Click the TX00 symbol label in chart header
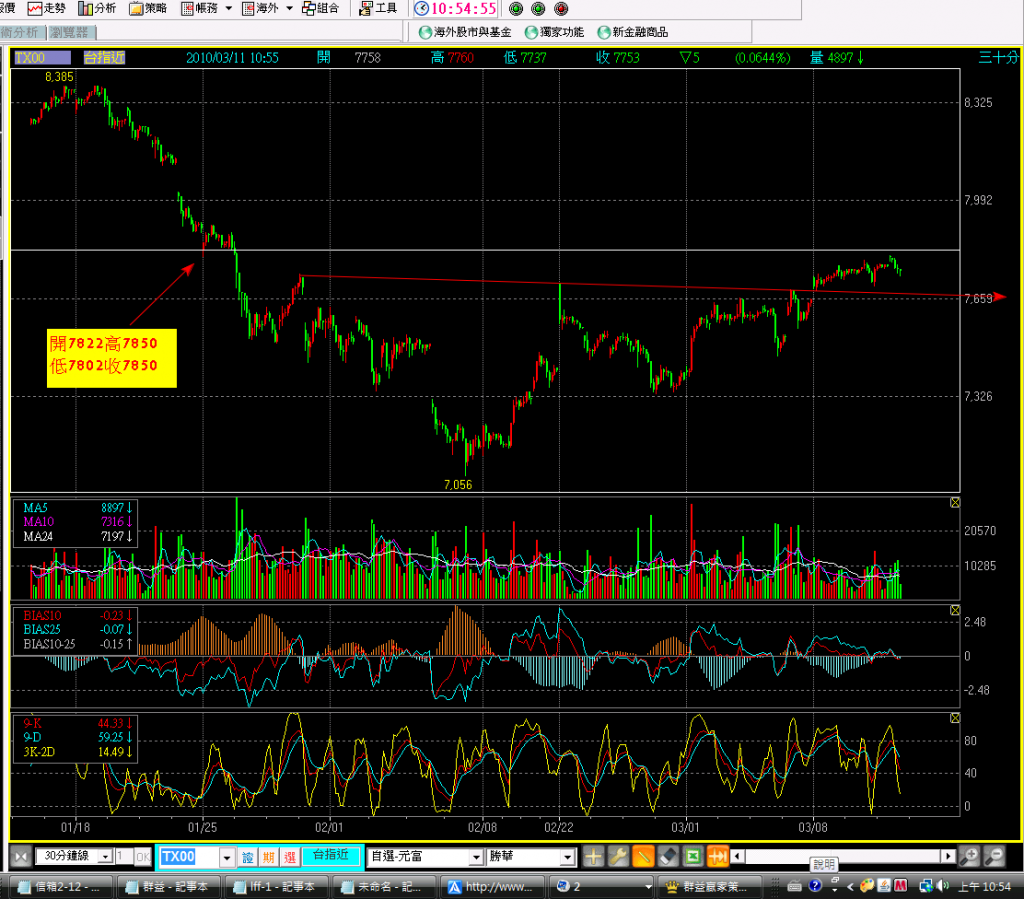 point(42,57)
